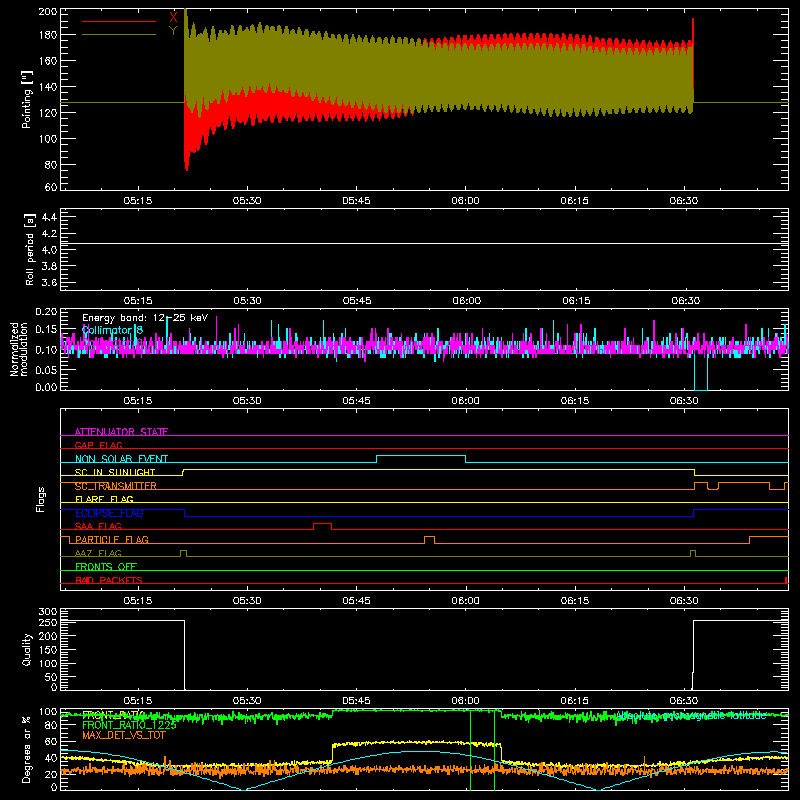Click the SAA_FLAG label
The width and height of the screenshot is (800, 800).
coord(98,526)
